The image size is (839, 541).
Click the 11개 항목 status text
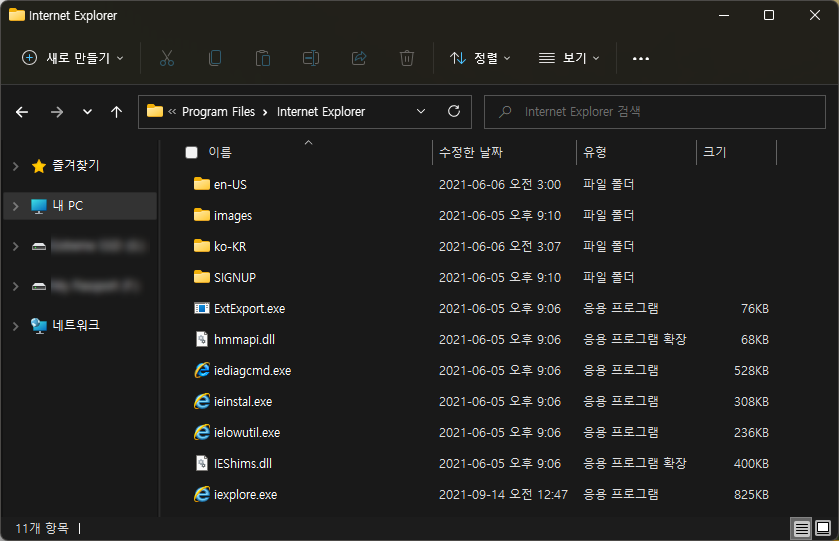click(42, 528)
